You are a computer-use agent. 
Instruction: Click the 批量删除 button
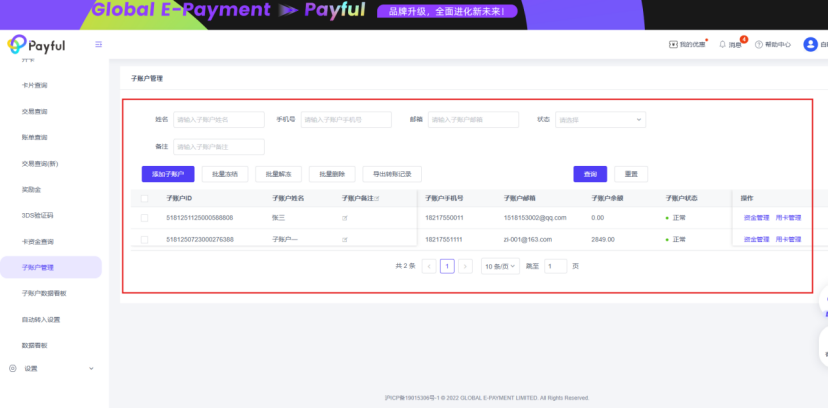coord(332,174)
